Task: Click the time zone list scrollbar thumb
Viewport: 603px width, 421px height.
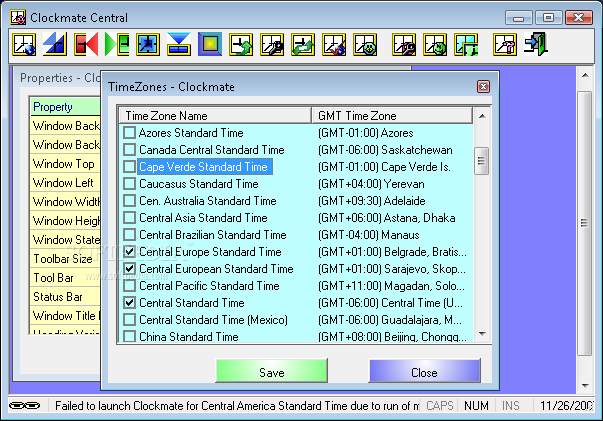Action: (x=481, y=161)
